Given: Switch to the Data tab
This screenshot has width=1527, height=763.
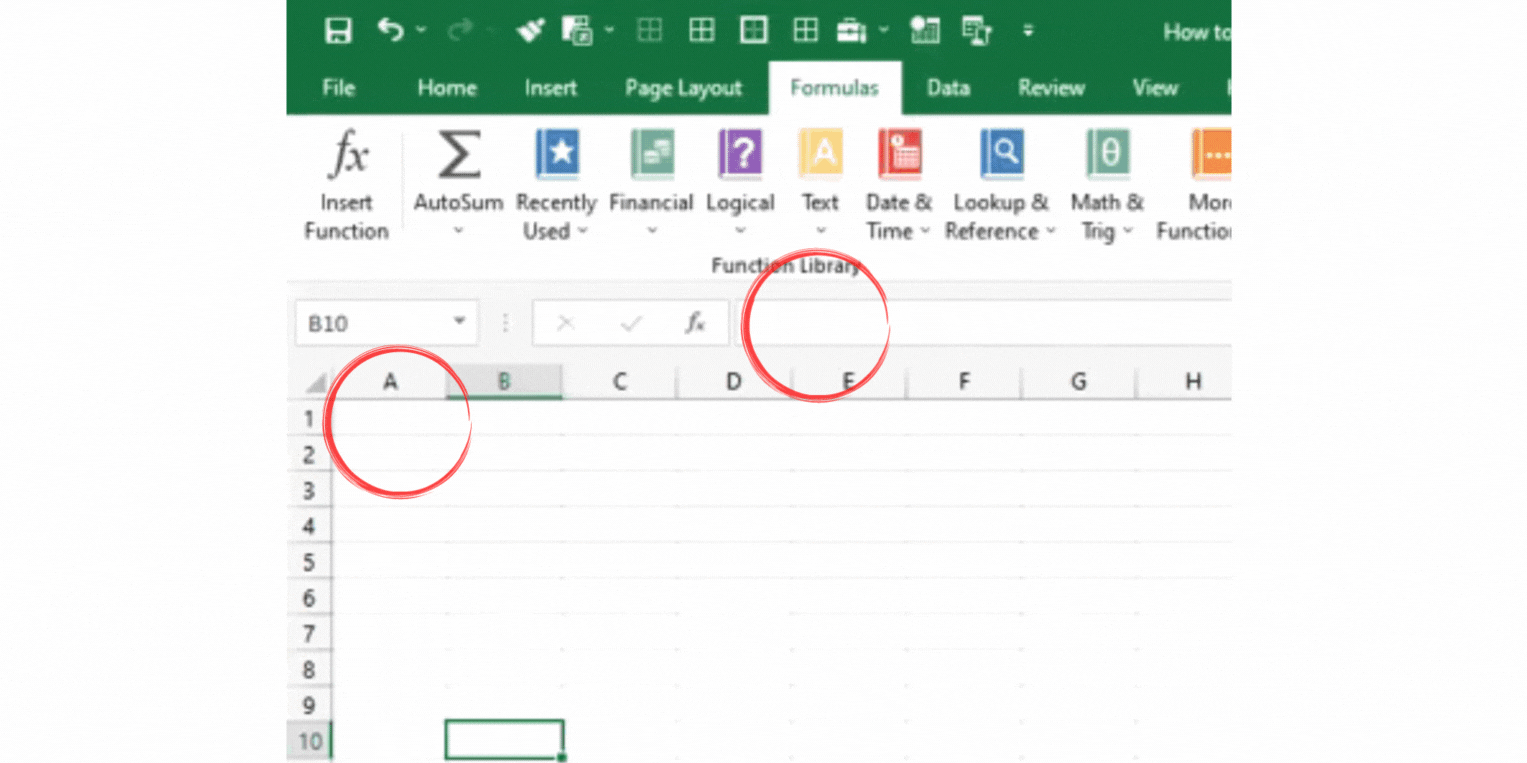Looking at the screenshot, I should [x=947, y=88].
